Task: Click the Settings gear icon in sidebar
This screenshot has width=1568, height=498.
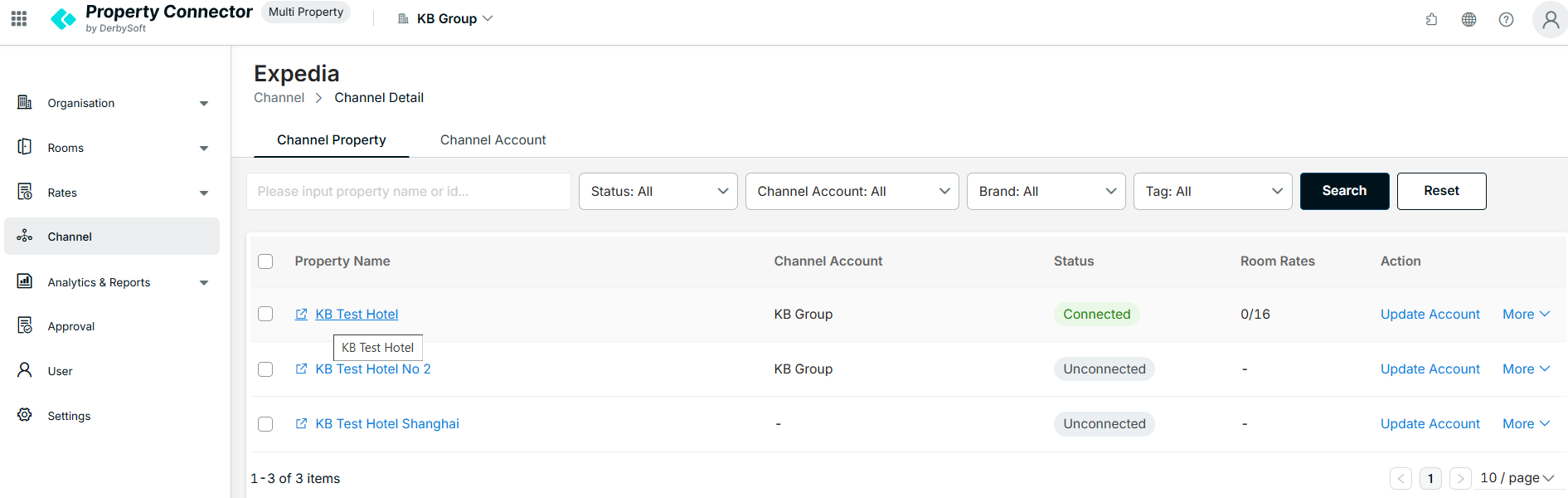Action: click(25, 415)
